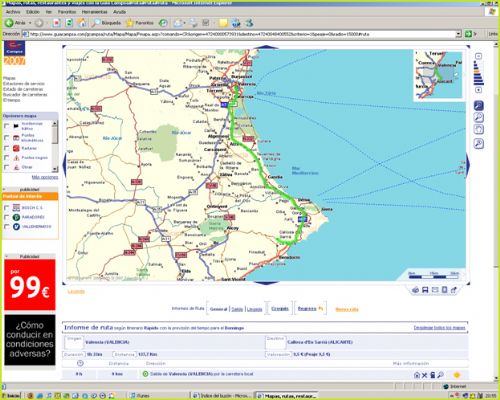Click fuel station icon in route row
Image resolution: width=500 pixels, height=400 pixels.
(x=432, y=375)
